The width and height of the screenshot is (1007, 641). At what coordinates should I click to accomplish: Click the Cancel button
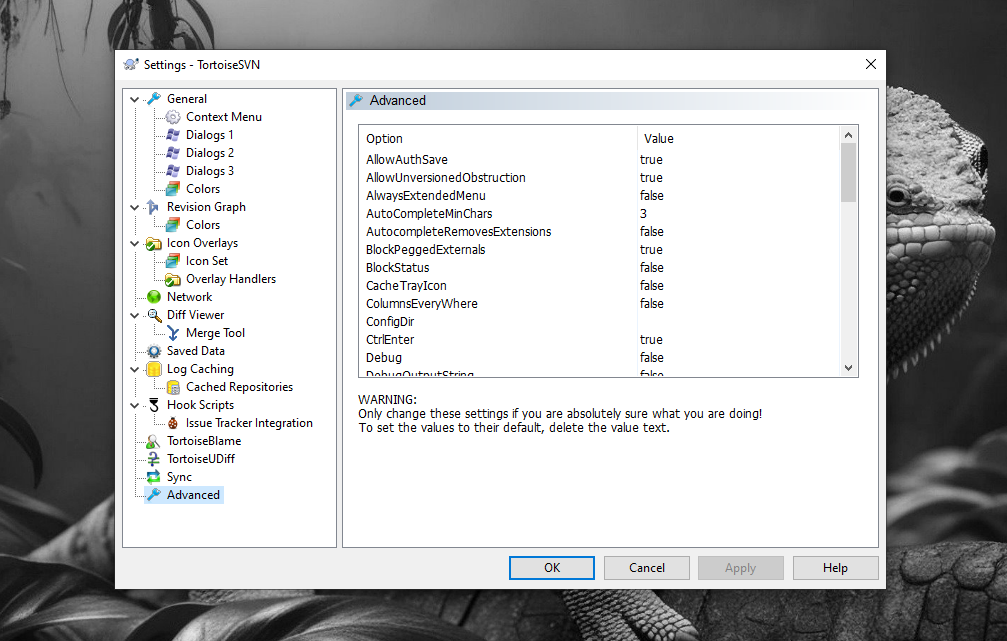click(x=647, y=568)
